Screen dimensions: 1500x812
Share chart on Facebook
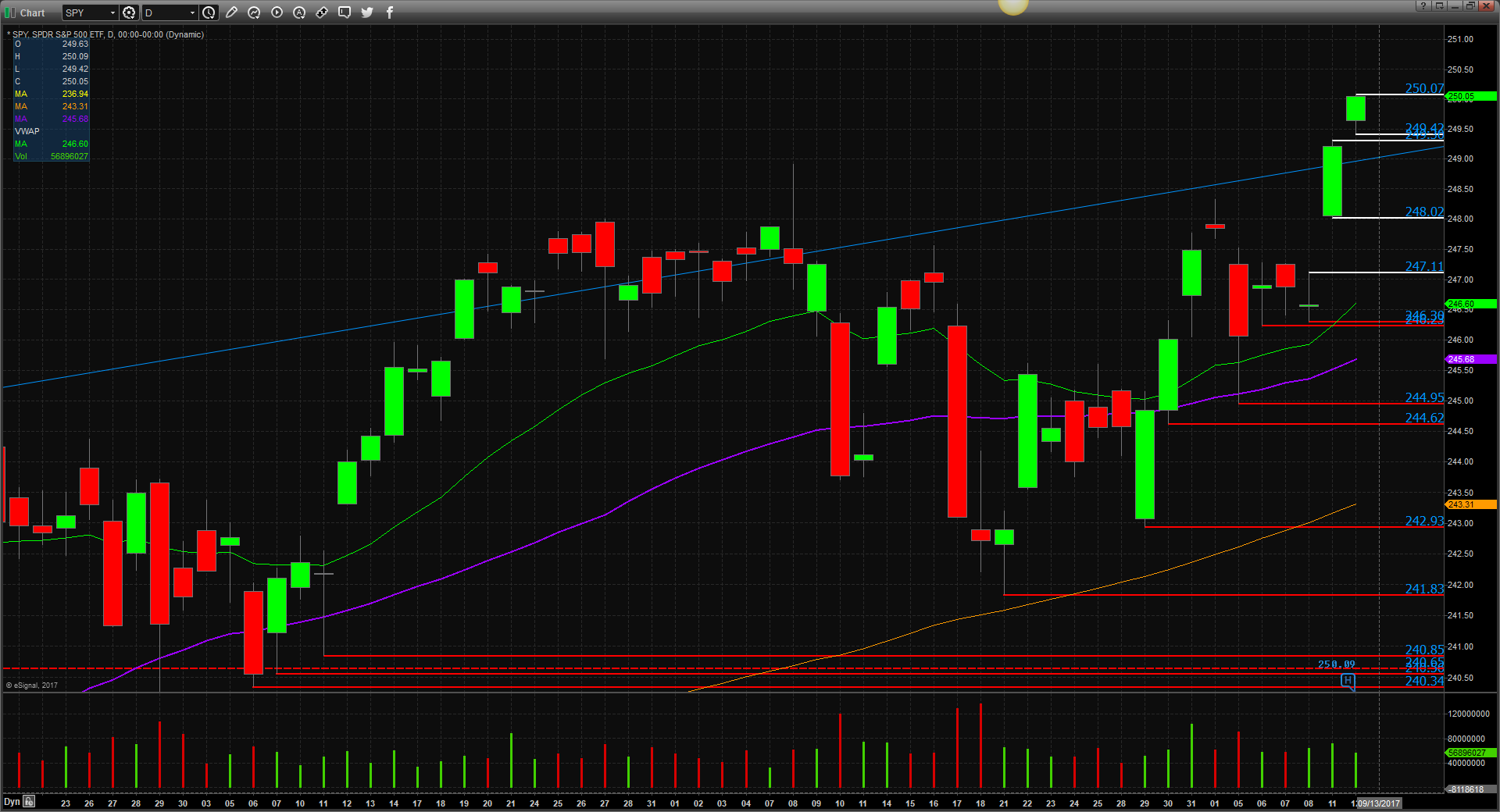(x=390, y=12)
